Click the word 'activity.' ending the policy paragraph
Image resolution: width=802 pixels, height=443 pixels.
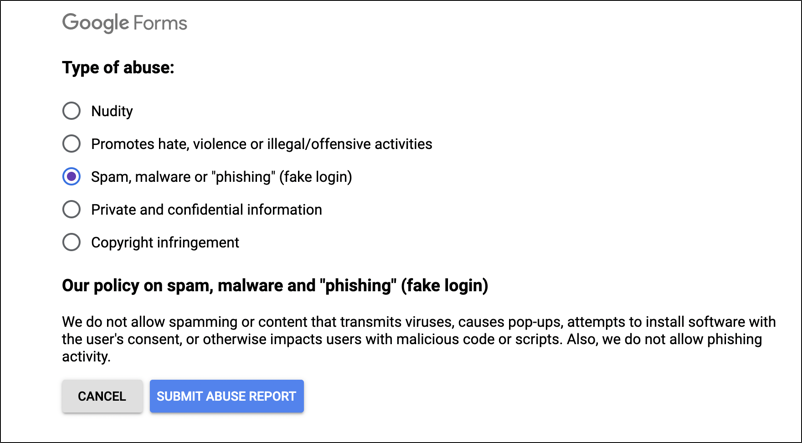[86, 357]
